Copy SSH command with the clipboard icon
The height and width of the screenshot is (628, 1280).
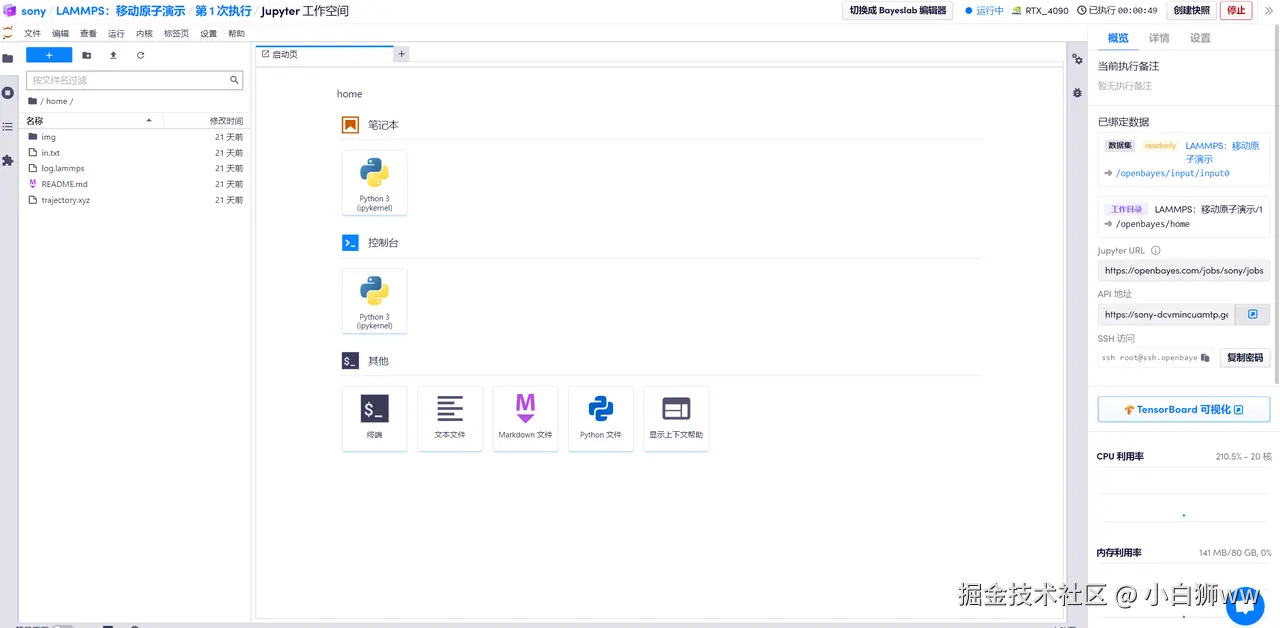[x=1205, y=357]
